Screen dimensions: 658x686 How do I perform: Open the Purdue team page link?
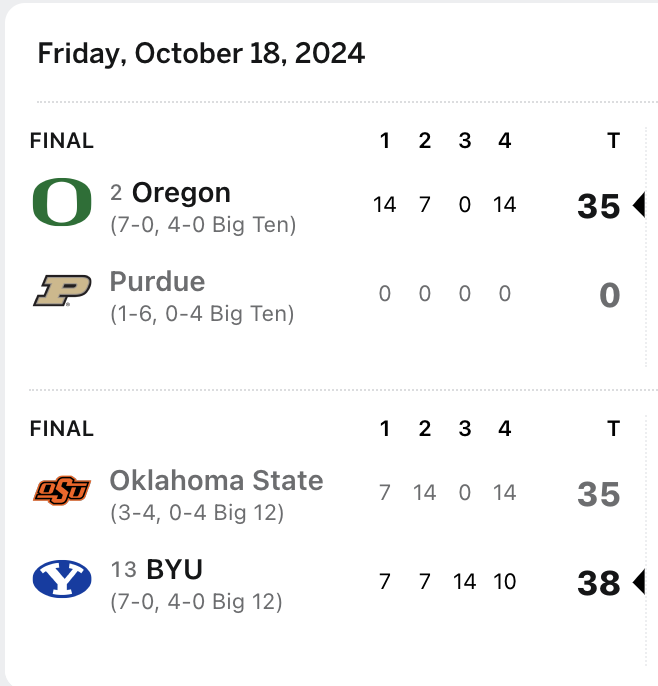coord(157,282)
